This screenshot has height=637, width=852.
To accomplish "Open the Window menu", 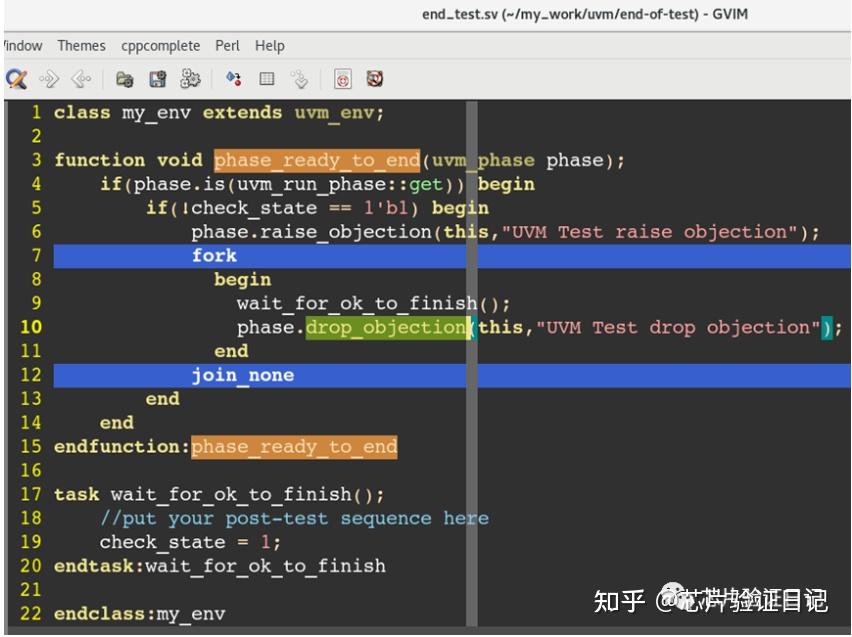I will [x=23, y=46].
